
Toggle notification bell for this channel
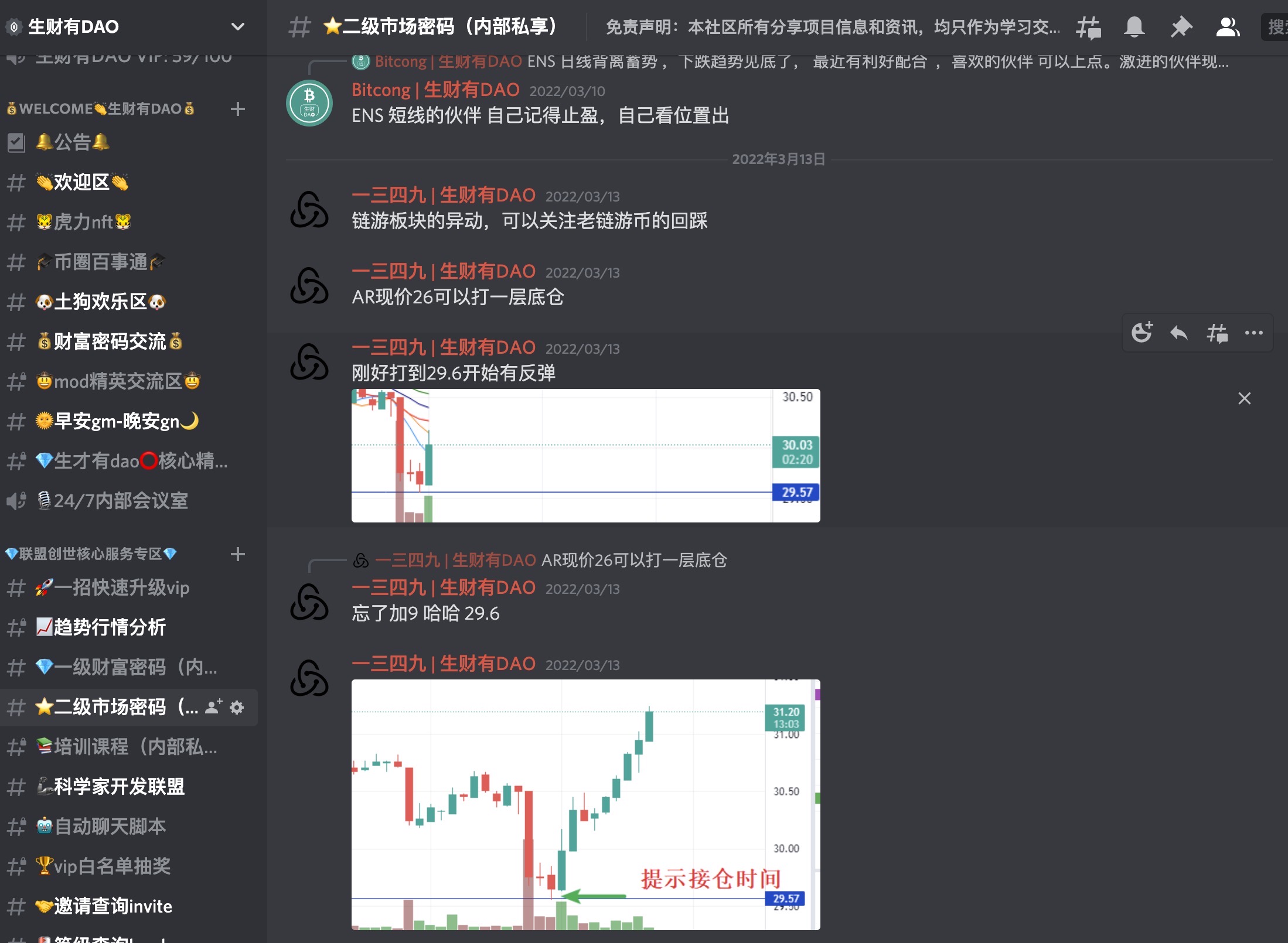pyautogui.click(x=1134, y=27)
